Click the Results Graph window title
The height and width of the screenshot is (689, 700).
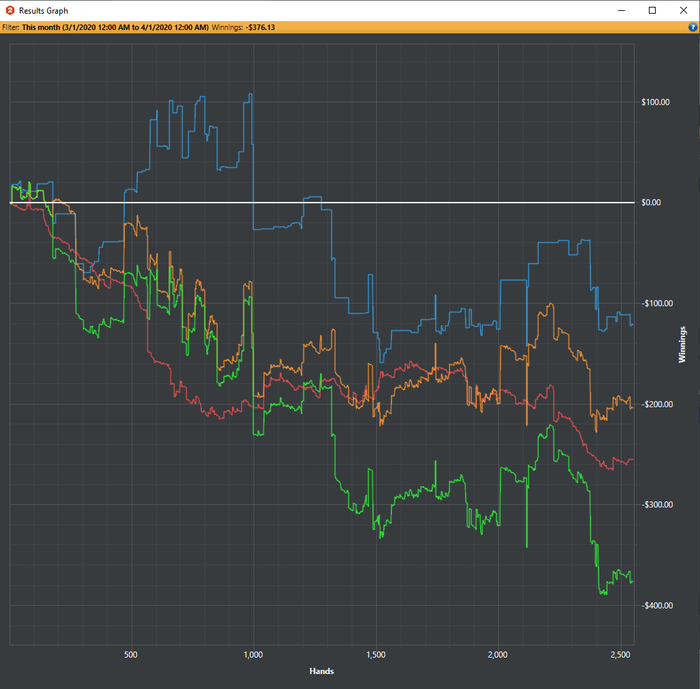[43, 11]
